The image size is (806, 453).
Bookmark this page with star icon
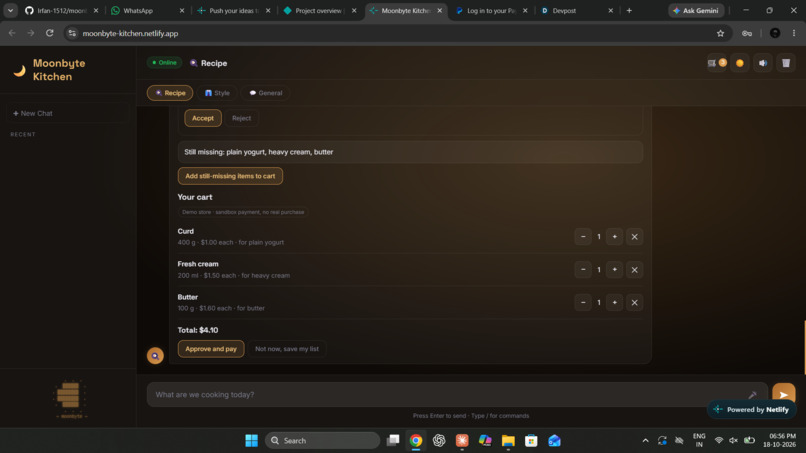[x=720, y=33]
